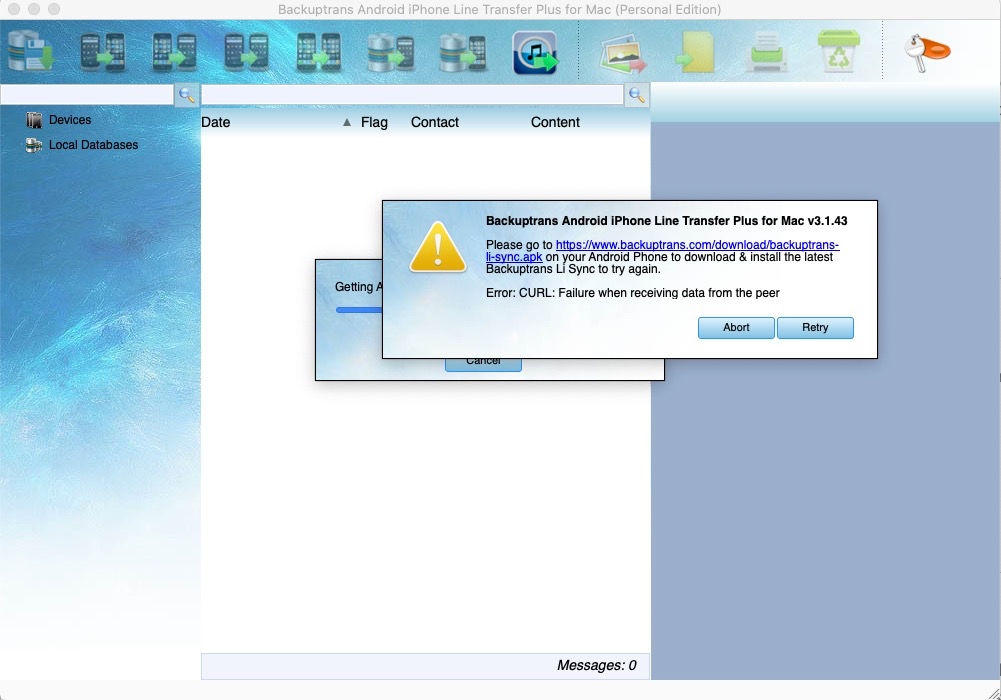Image resolution: width=1001 pixels, height=700 pixels.
Task: Click the CURL failure error message text
Action: [x=633, y=293]
